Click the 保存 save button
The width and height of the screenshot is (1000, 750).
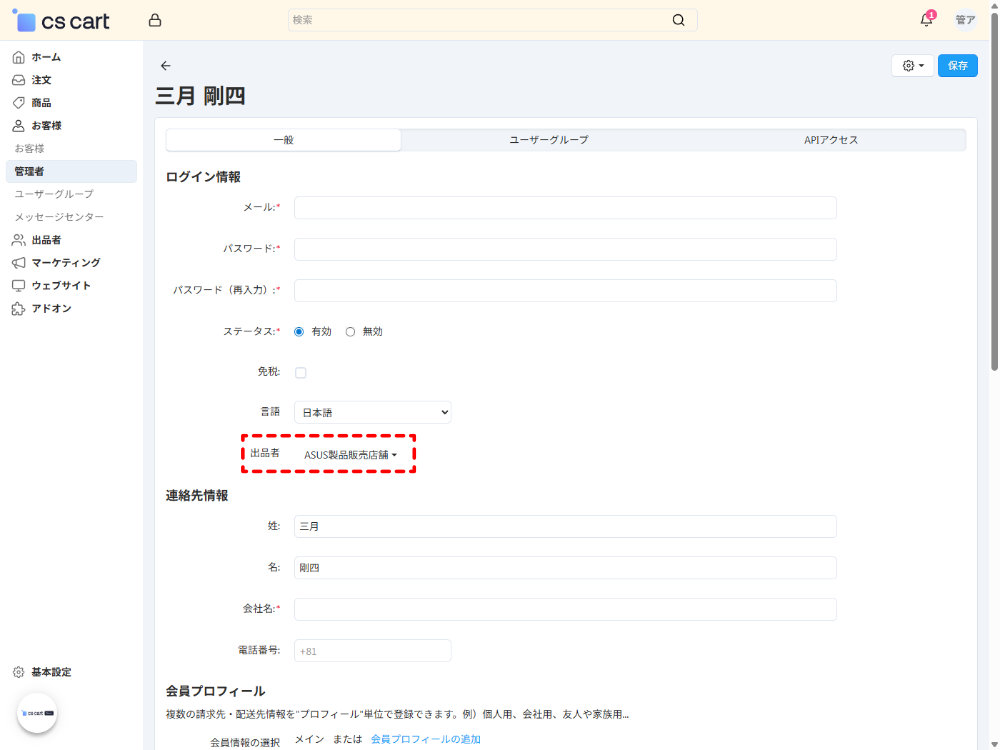(957, 65)
